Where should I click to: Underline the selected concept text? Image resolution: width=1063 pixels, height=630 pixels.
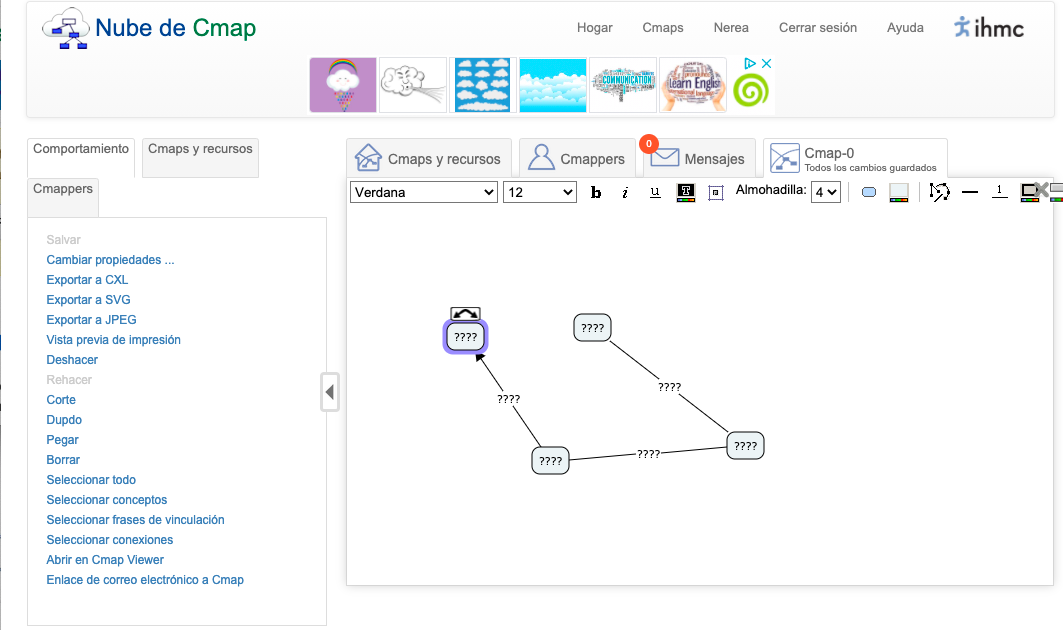pyautogui.click(x=653, y=192)
